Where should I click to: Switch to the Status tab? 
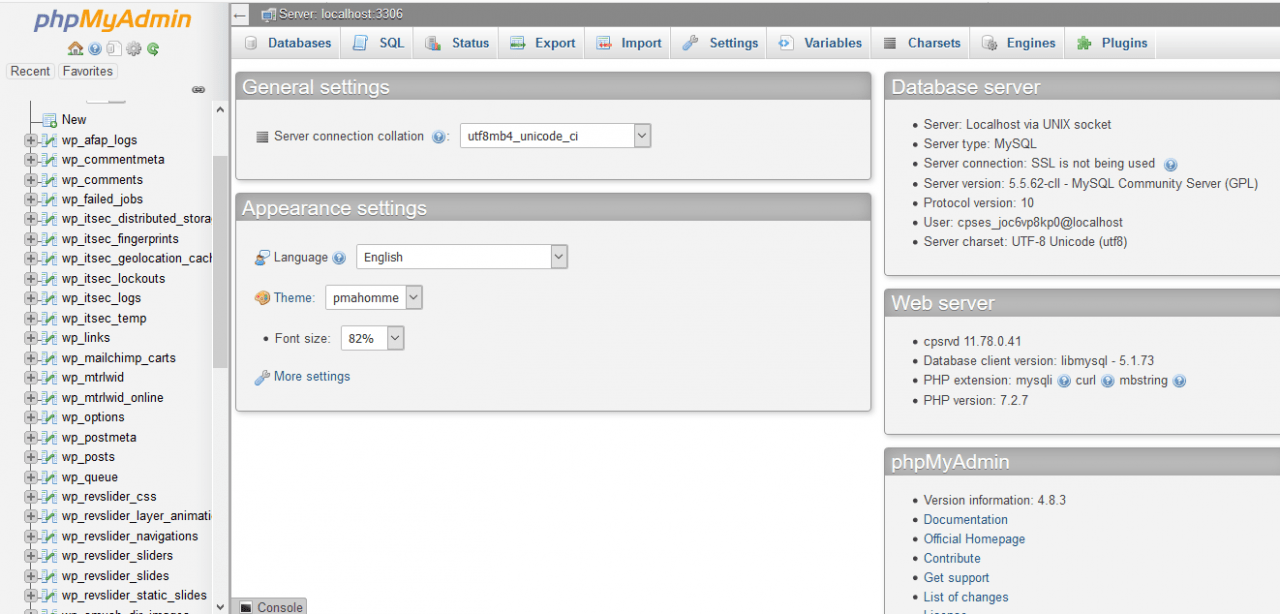click(457, 43)
